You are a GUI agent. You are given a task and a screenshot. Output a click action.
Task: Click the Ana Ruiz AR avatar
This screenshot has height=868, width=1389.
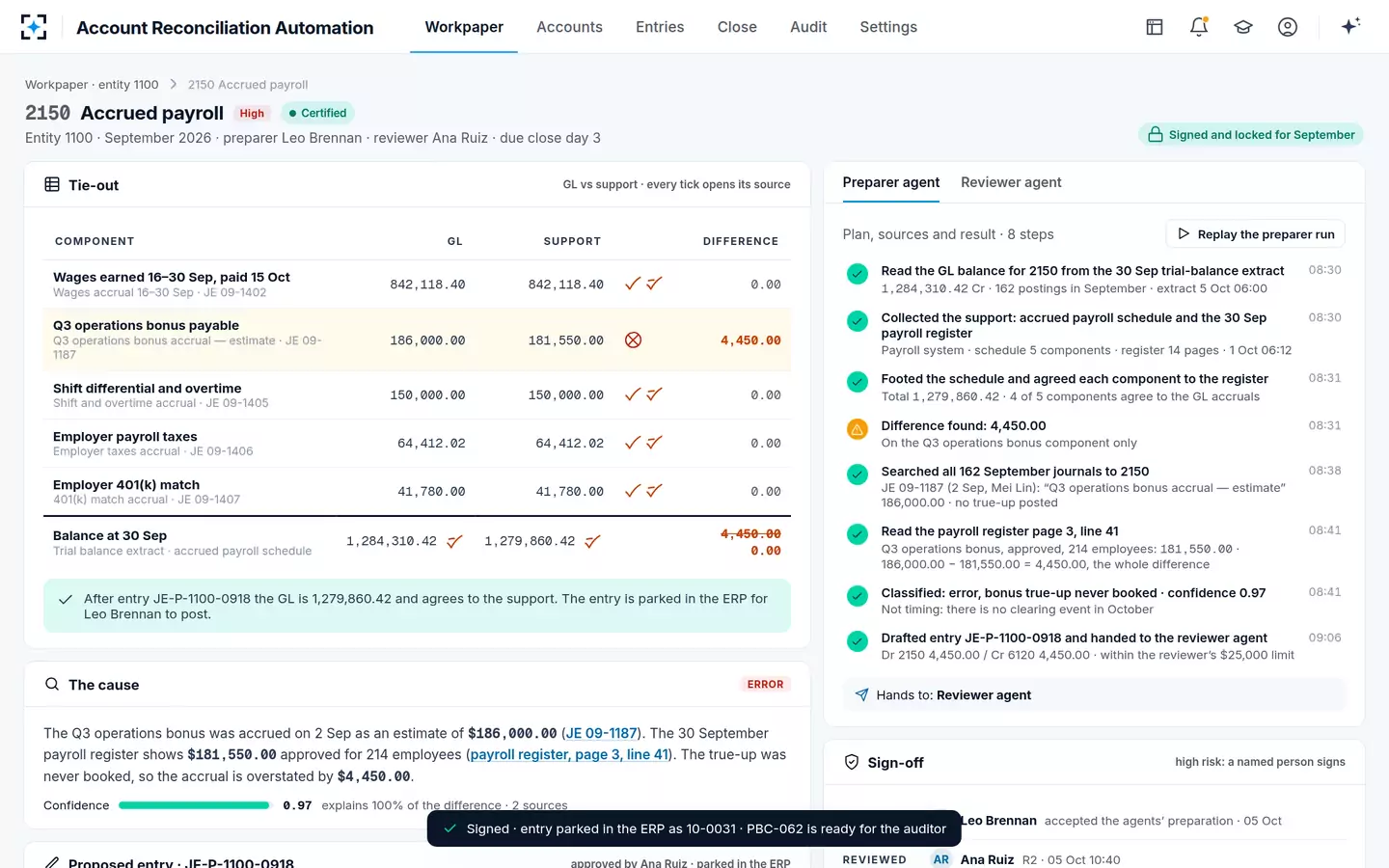[x=941, y=859]
